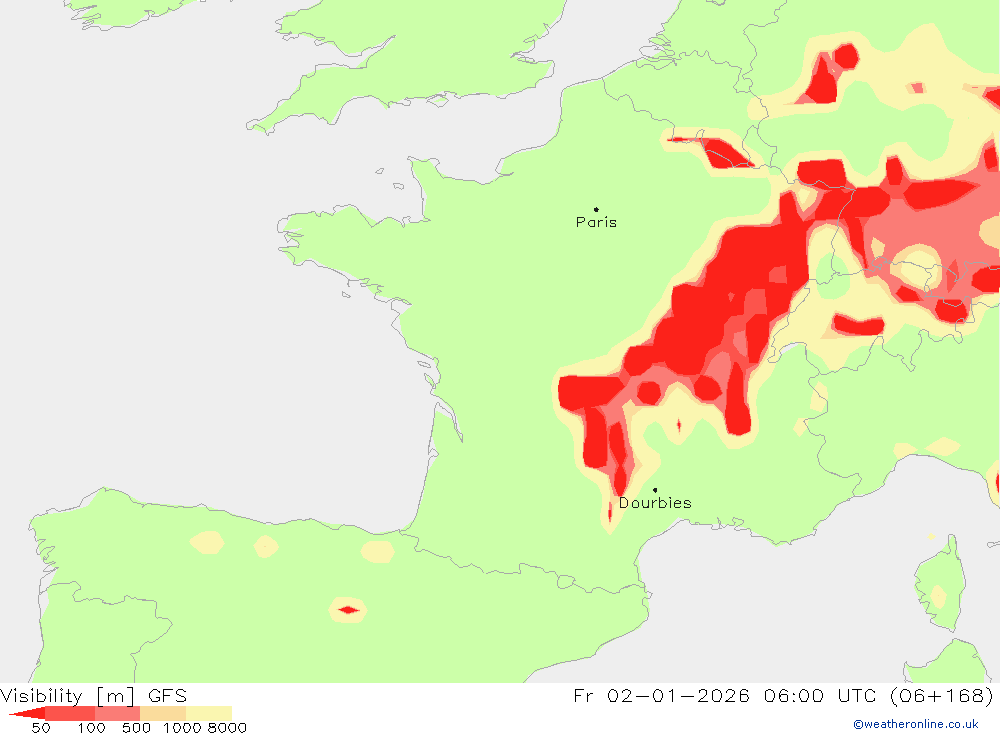Click the orange legend swatch between 500 and 1000
The width and height of the screenshot is (1000, 733).
(x=163, y=713)
